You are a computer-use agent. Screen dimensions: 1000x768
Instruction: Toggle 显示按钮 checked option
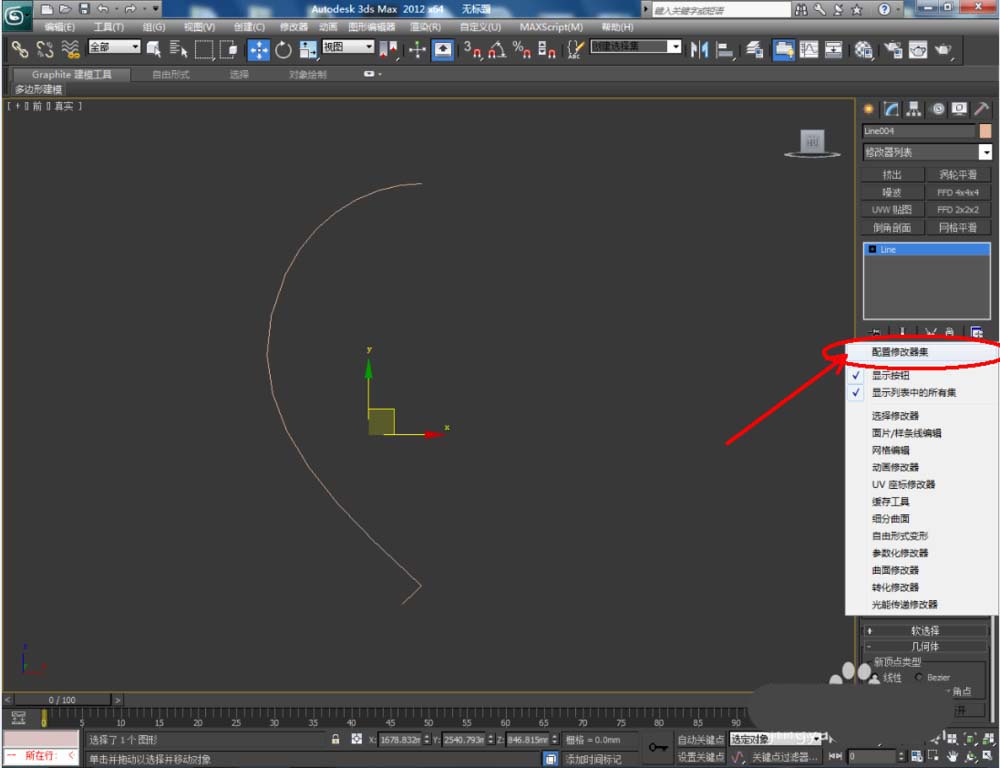[x=890, y=376]
